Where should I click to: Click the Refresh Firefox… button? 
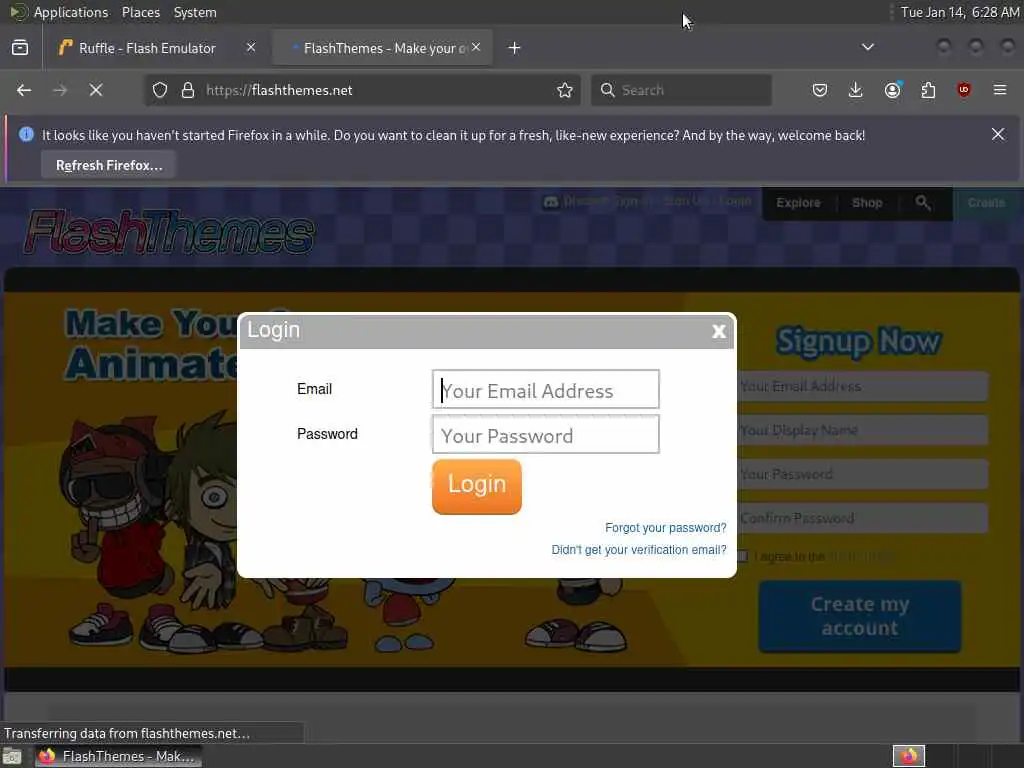tap(108, 165)
